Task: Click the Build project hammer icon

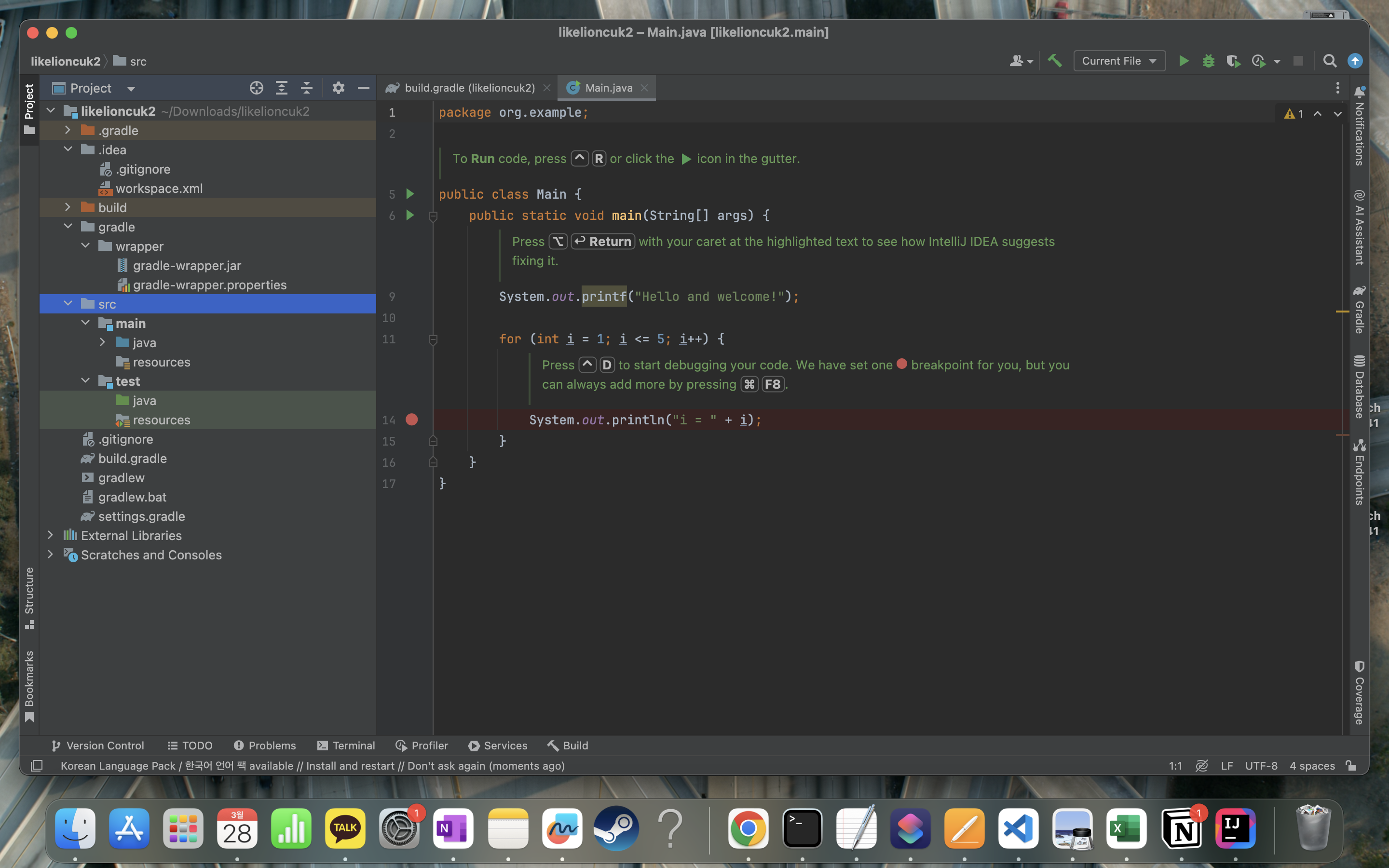Action: [x=1054, y=61]
